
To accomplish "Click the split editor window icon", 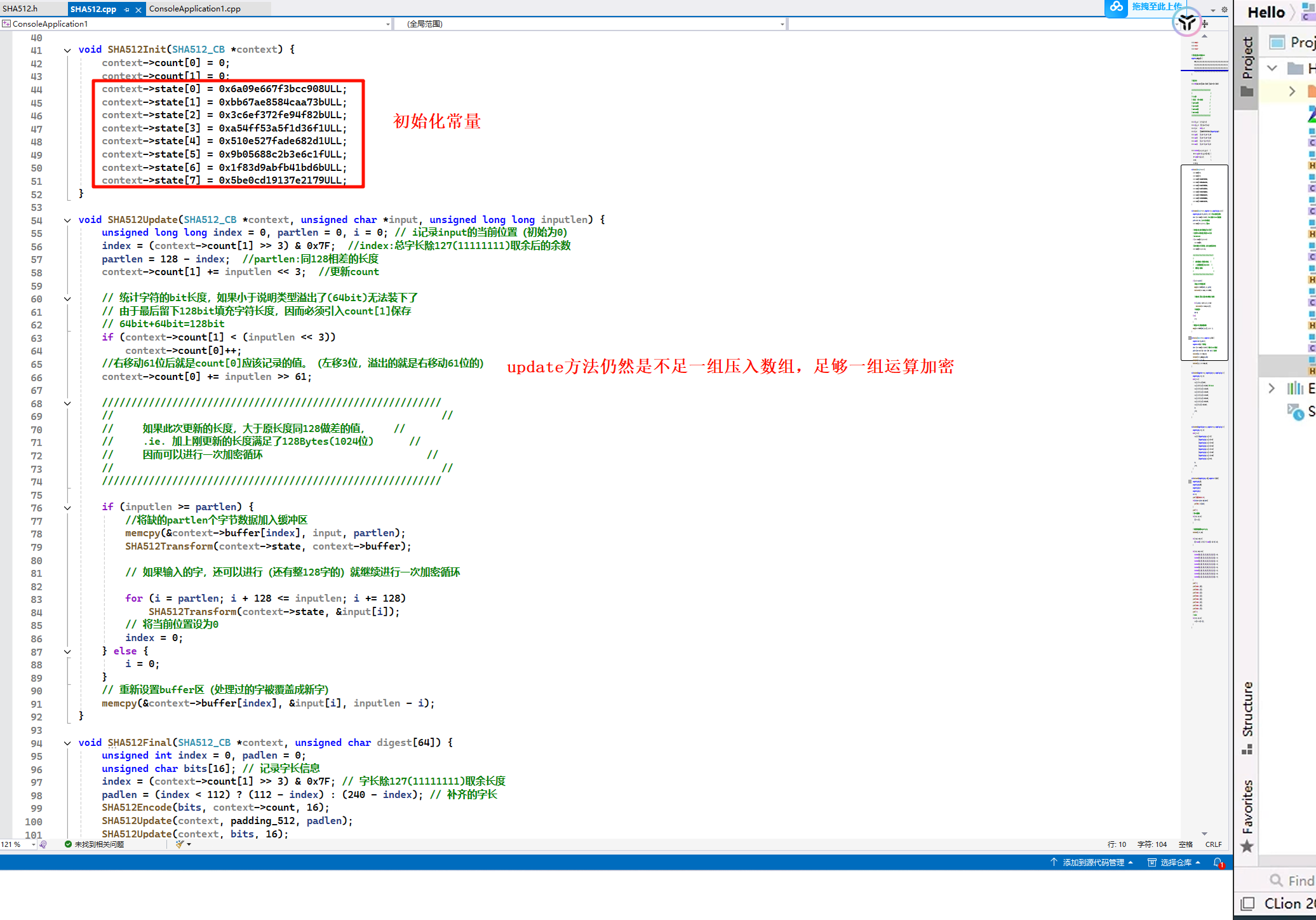I will point(1205,24).
